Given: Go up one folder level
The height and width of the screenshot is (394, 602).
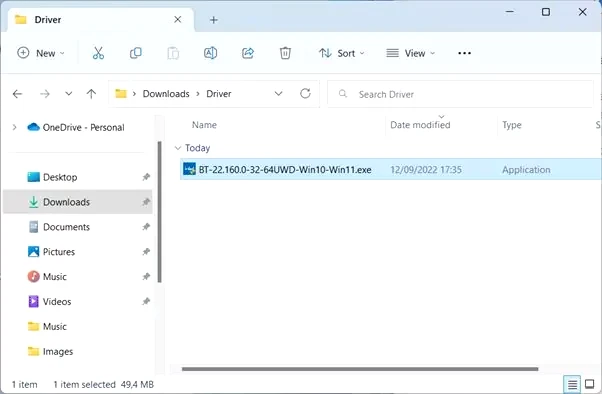Looking at the screenshot, I should [91, 94].
